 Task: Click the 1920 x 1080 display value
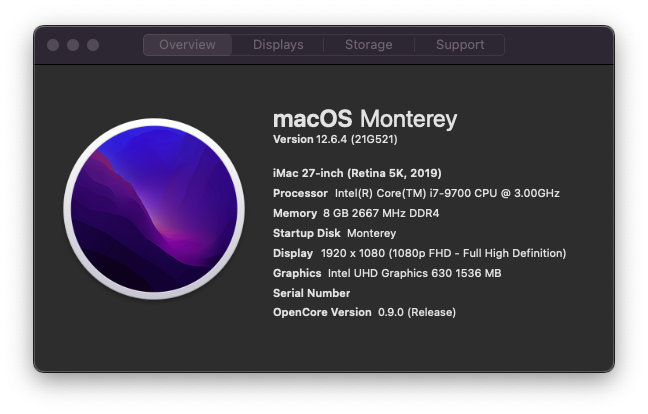point(443,253)
